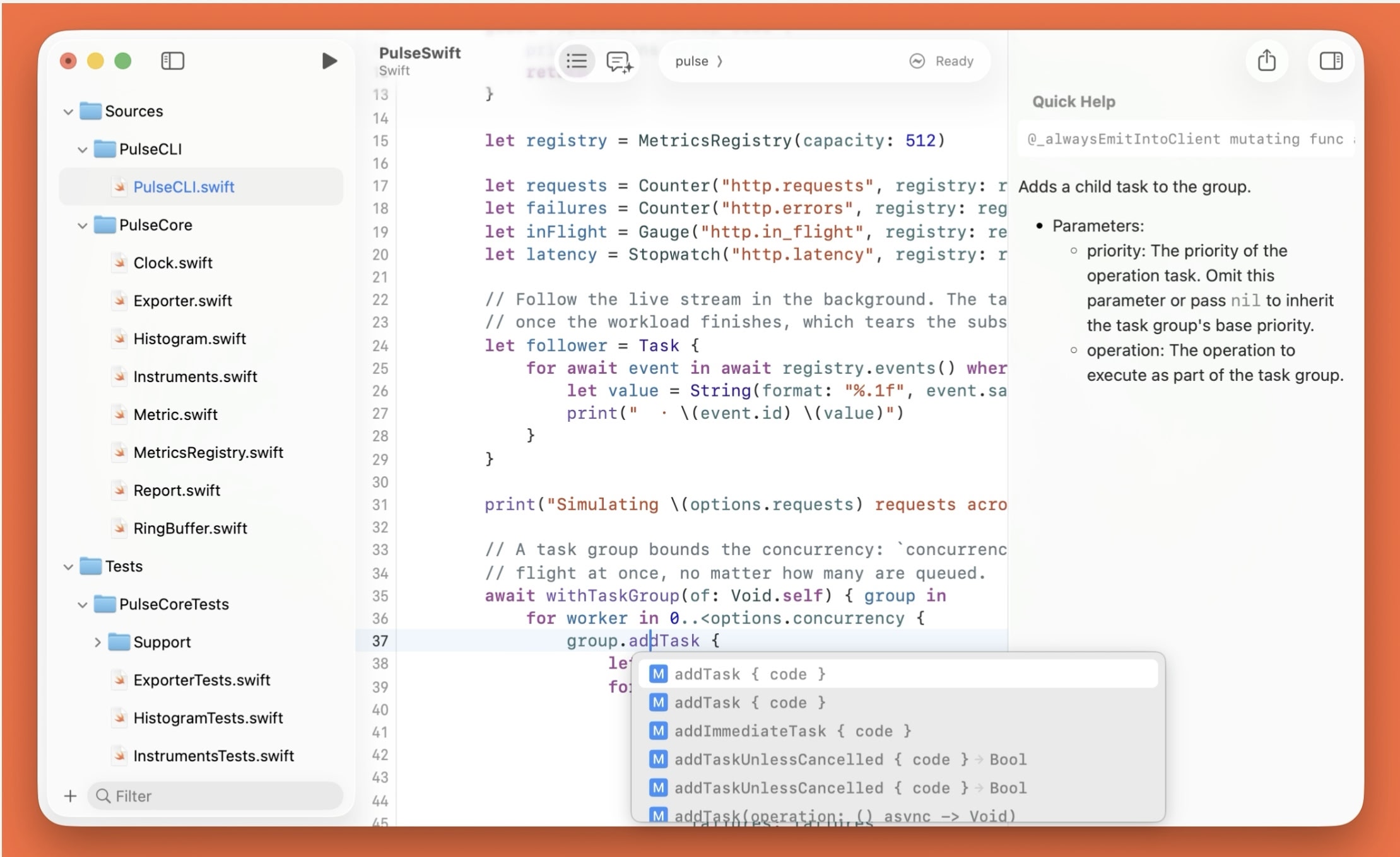Click the PulseSwift project title
The image size is (1400, 857).
tap(420, 53)
